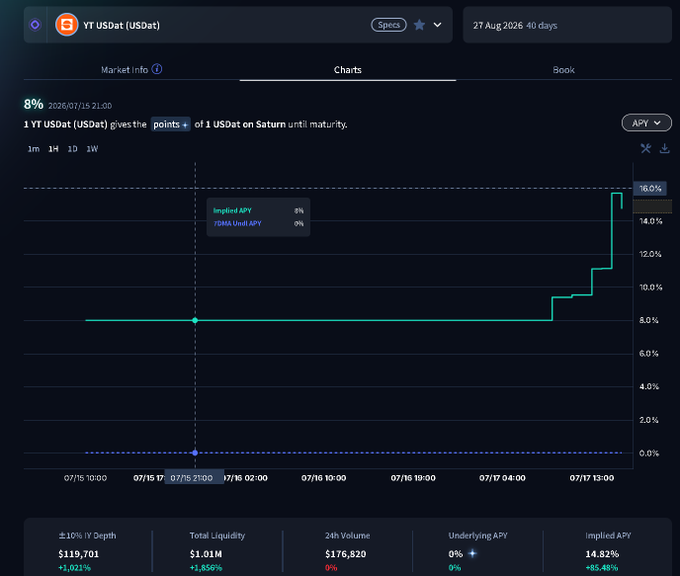The image size is (680, 576).
Task: Open the Book tab
Action: tap(563, 70)
